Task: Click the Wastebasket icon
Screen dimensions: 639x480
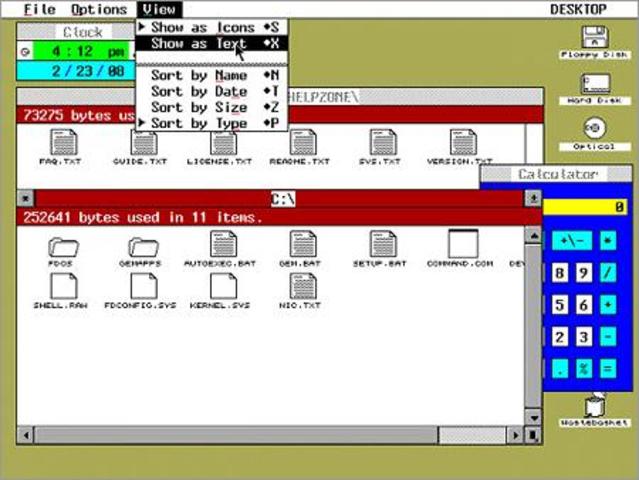Action: coord(595,410)
